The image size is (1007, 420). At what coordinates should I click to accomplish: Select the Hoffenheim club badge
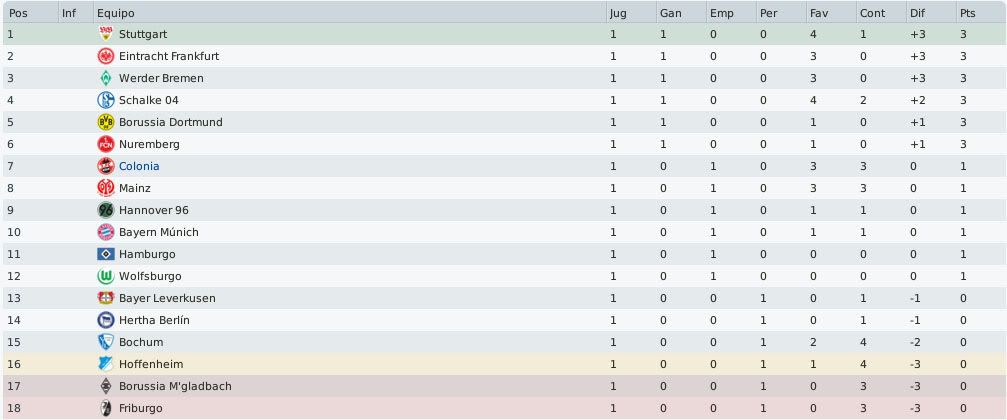coord(105,364)
